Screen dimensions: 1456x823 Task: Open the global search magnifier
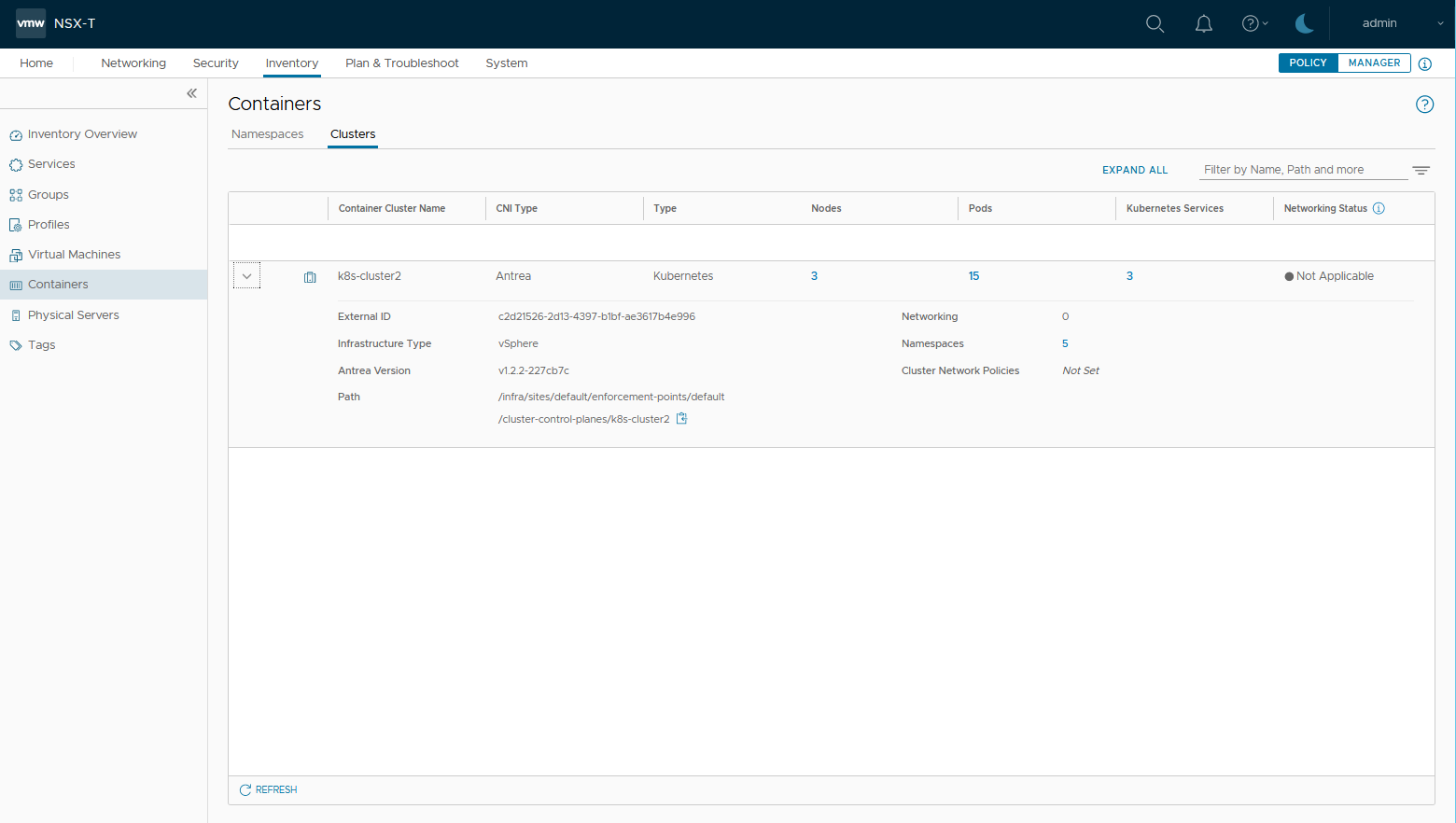1155,23
